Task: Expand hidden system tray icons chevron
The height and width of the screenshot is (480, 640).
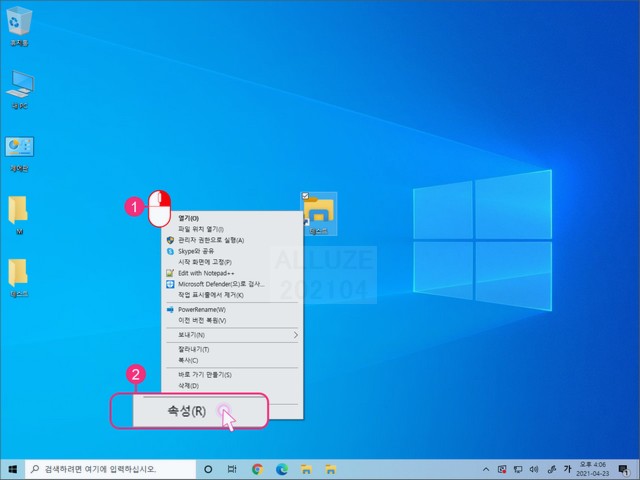Action: [486, 469]
